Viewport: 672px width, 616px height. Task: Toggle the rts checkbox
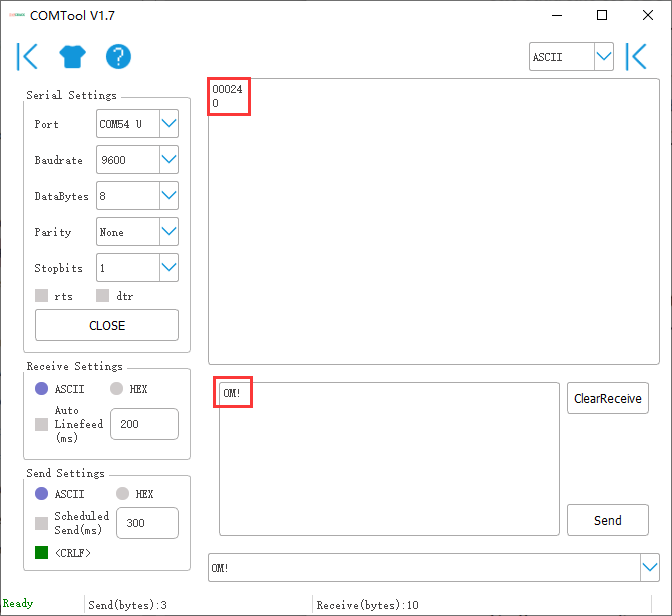pos(41,296)
